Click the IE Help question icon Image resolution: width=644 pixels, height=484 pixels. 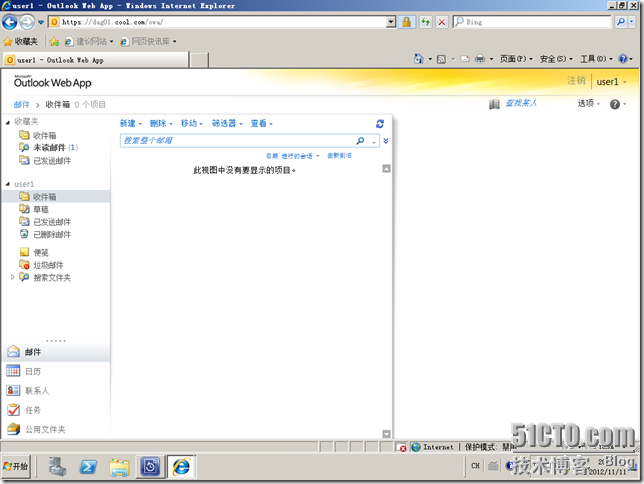(623, 59)
